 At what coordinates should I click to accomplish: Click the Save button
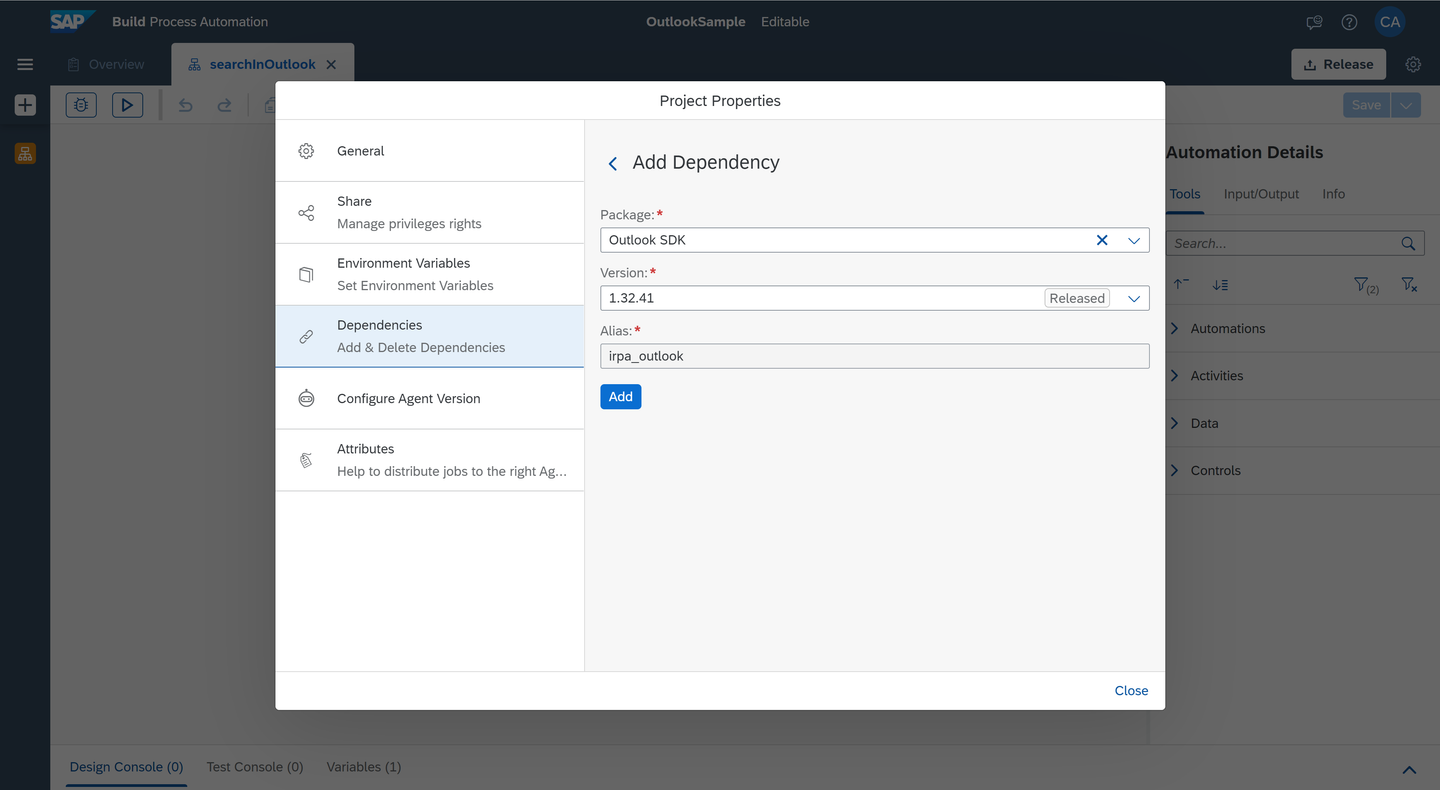click(1366, 105)
